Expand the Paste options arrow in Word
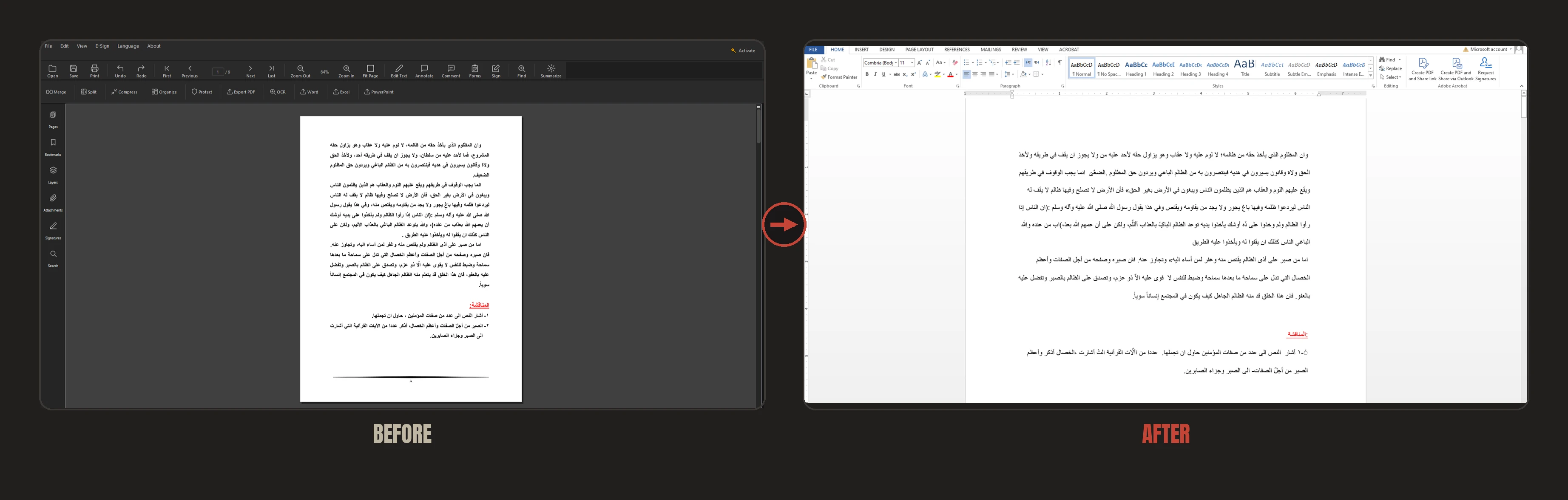The width and height of the screenshot is (1568, 500). pos(812,78)
